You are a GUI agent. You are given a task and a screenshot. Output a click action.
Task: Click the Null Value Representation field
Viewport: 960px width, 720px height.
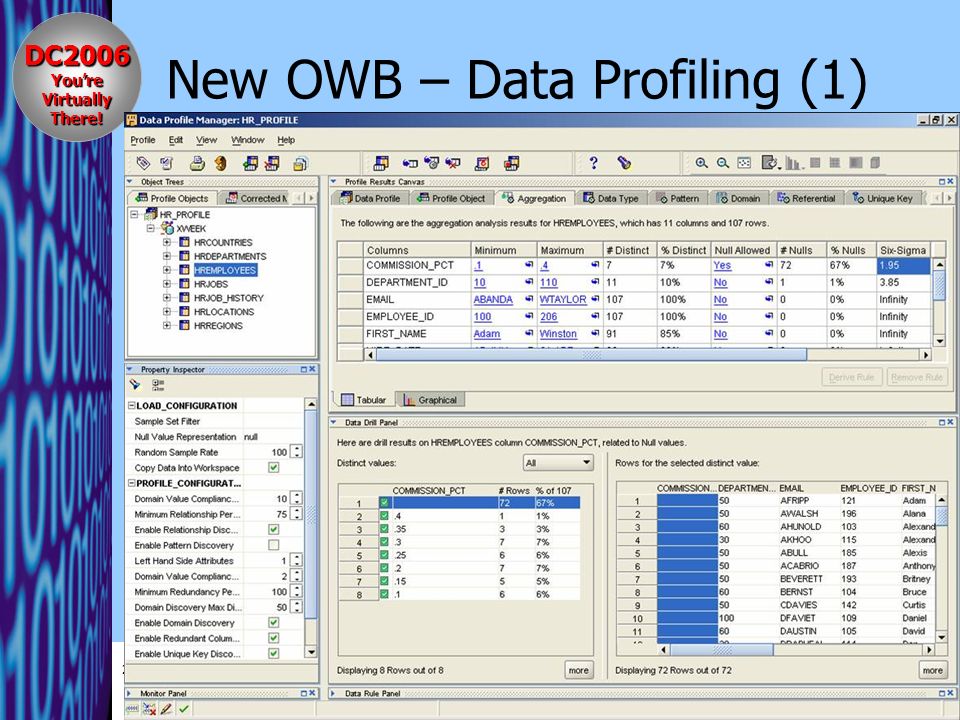[272, 437]
